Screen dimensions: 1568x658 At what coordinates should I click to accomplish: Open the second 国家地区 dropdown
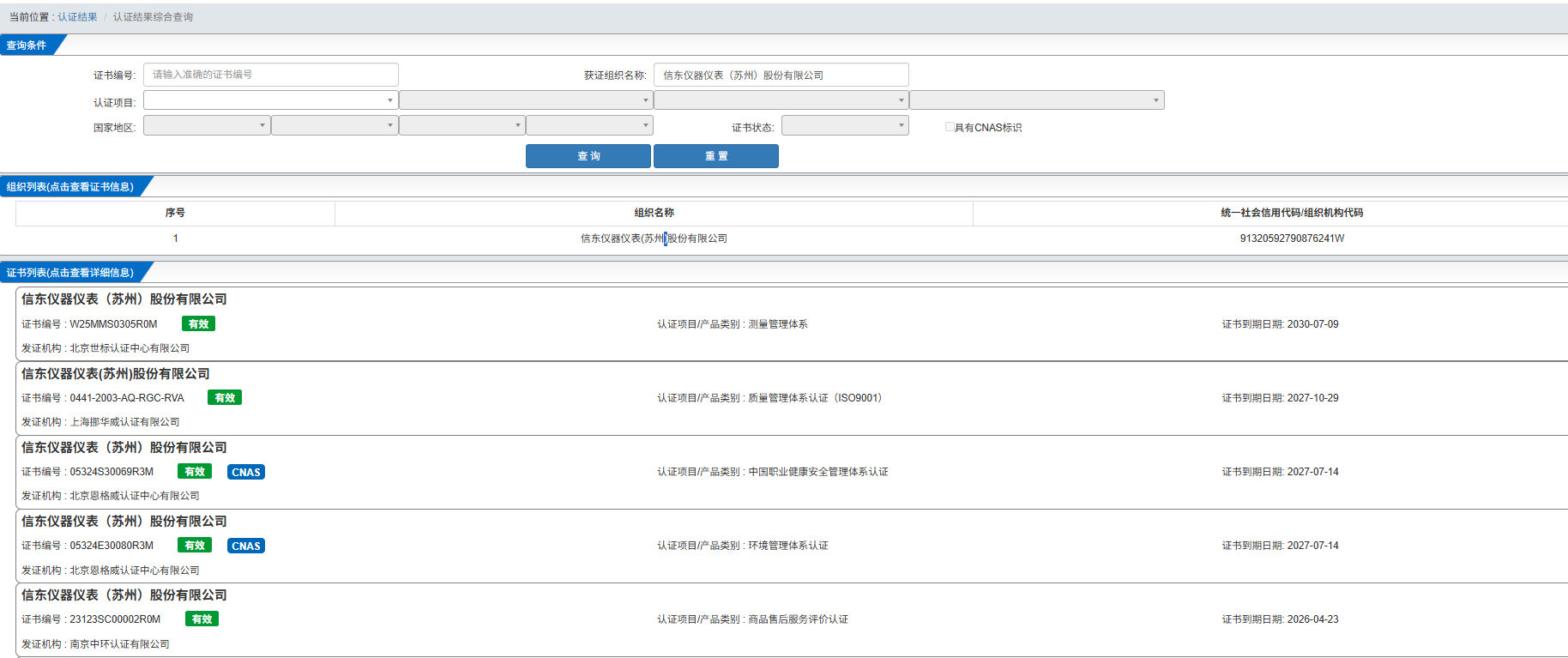(335, 125)
